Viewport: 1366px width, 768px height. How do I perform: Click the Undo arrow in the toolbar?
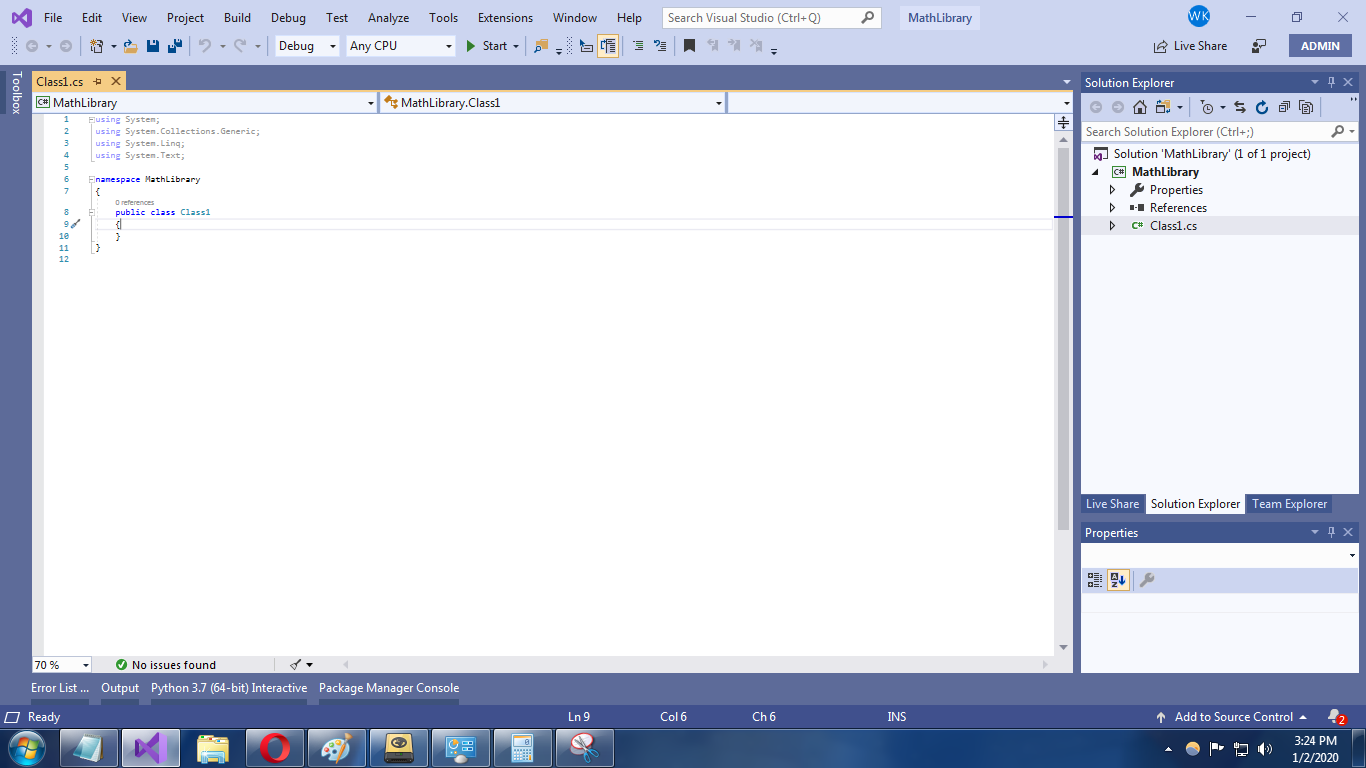coord(205,46)
